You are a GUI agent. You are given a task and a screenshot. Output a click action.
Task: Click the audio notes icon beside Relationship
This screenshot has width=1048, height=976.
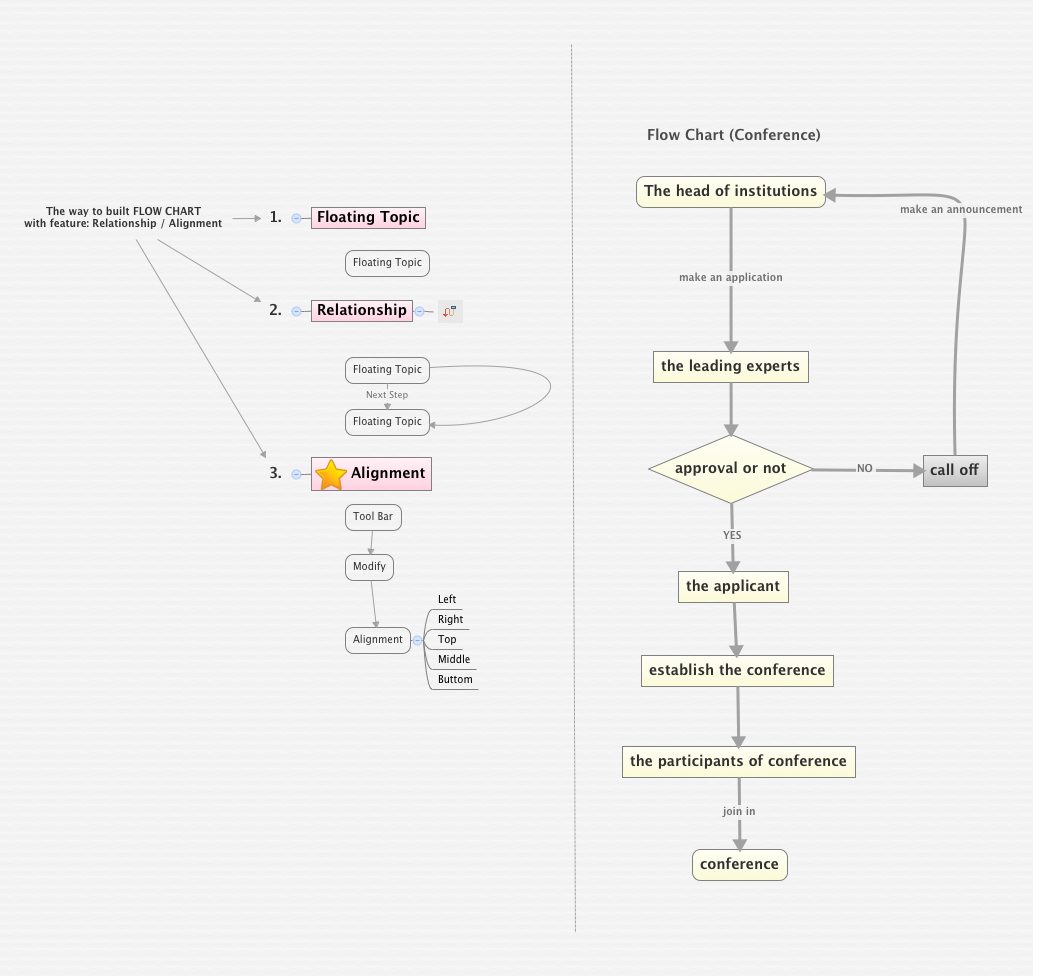pyautogui.click(x=448, y=310)
